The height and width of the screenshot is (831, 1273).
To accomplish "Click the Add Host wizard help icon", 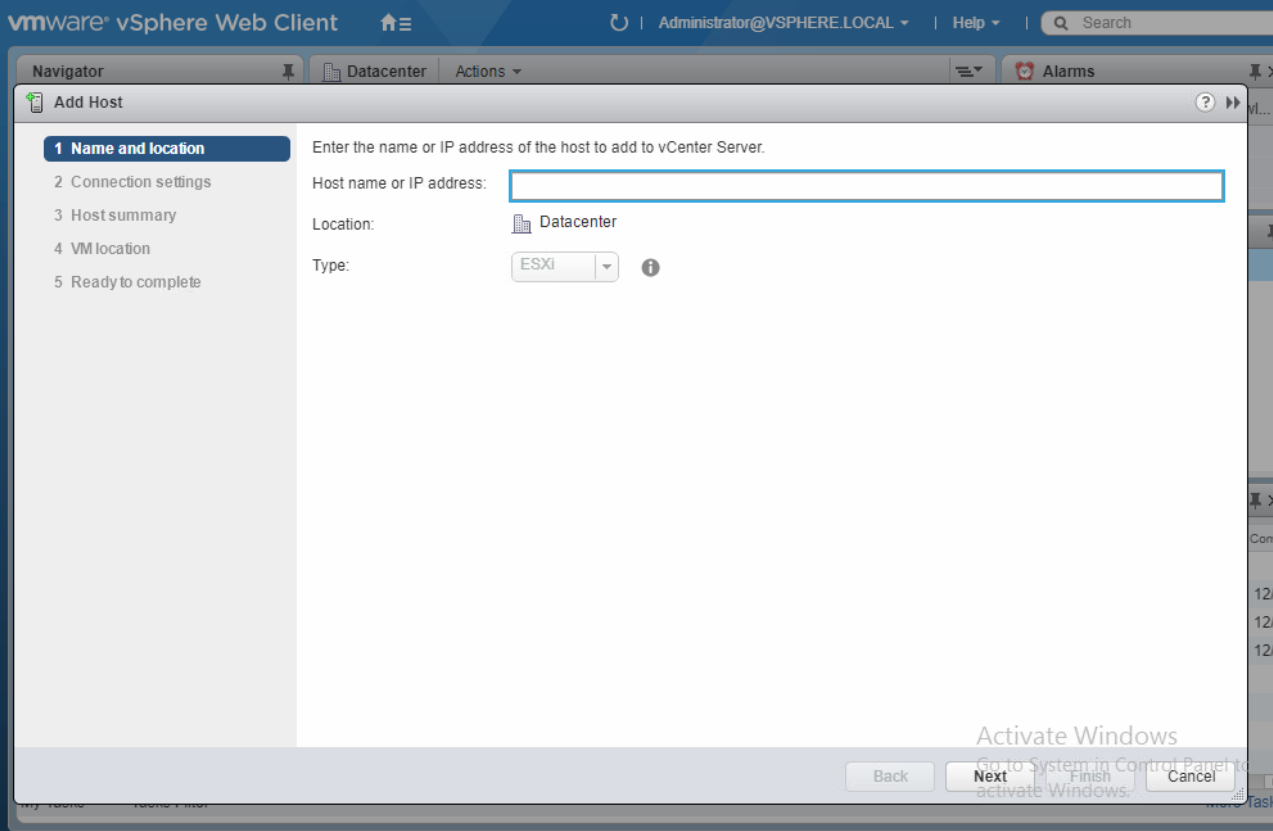I will pos(1205,102).
